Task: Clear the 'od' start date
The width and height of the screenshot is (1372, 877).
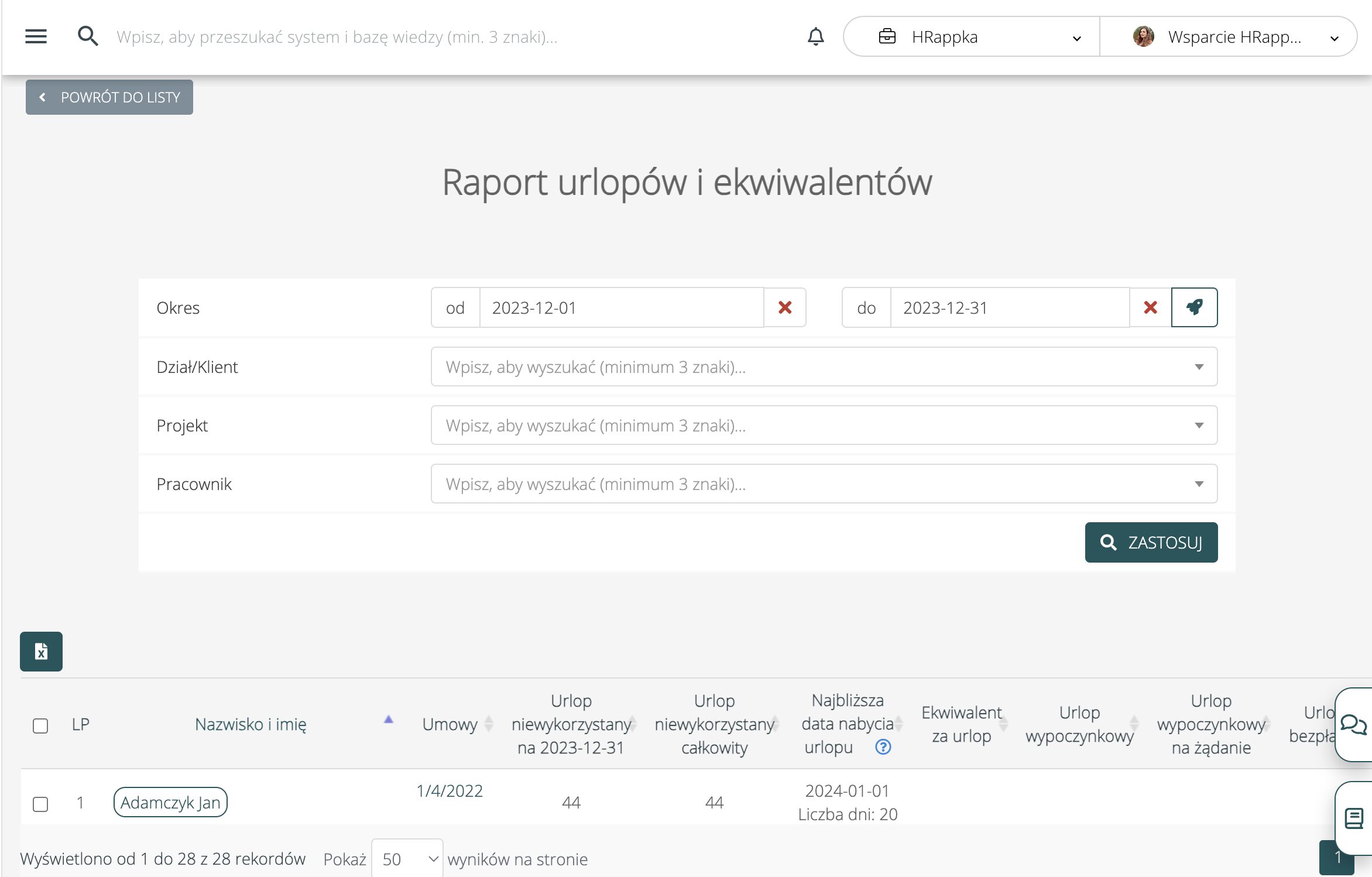Action: (785, 307)
